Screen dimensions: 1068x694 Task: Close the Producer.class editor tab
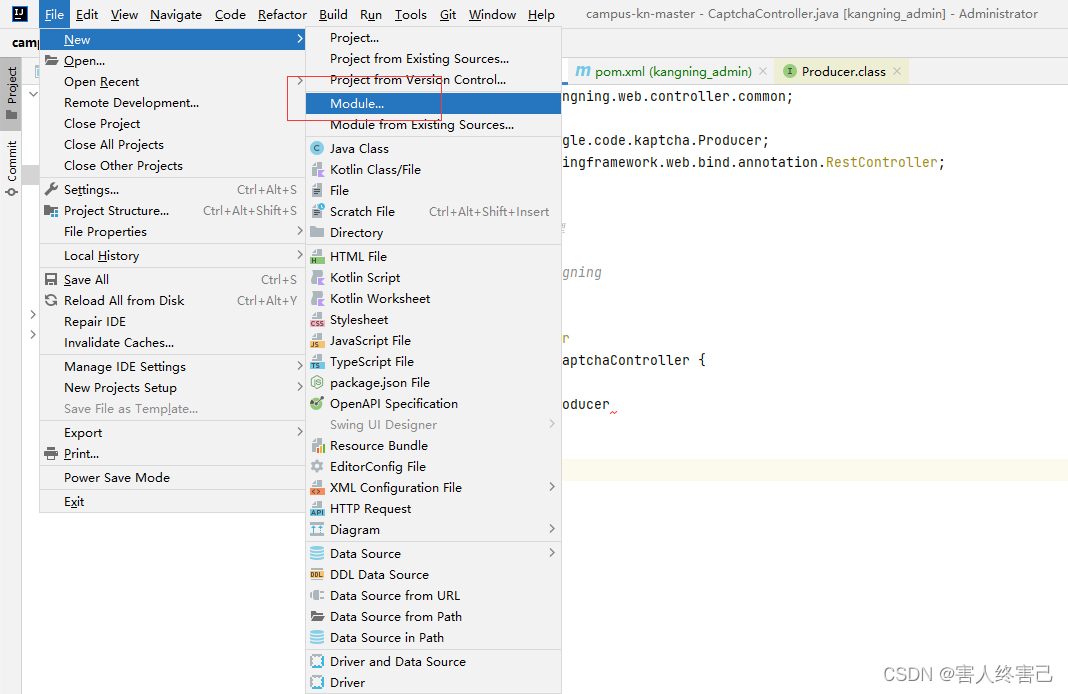click(897, 71)
